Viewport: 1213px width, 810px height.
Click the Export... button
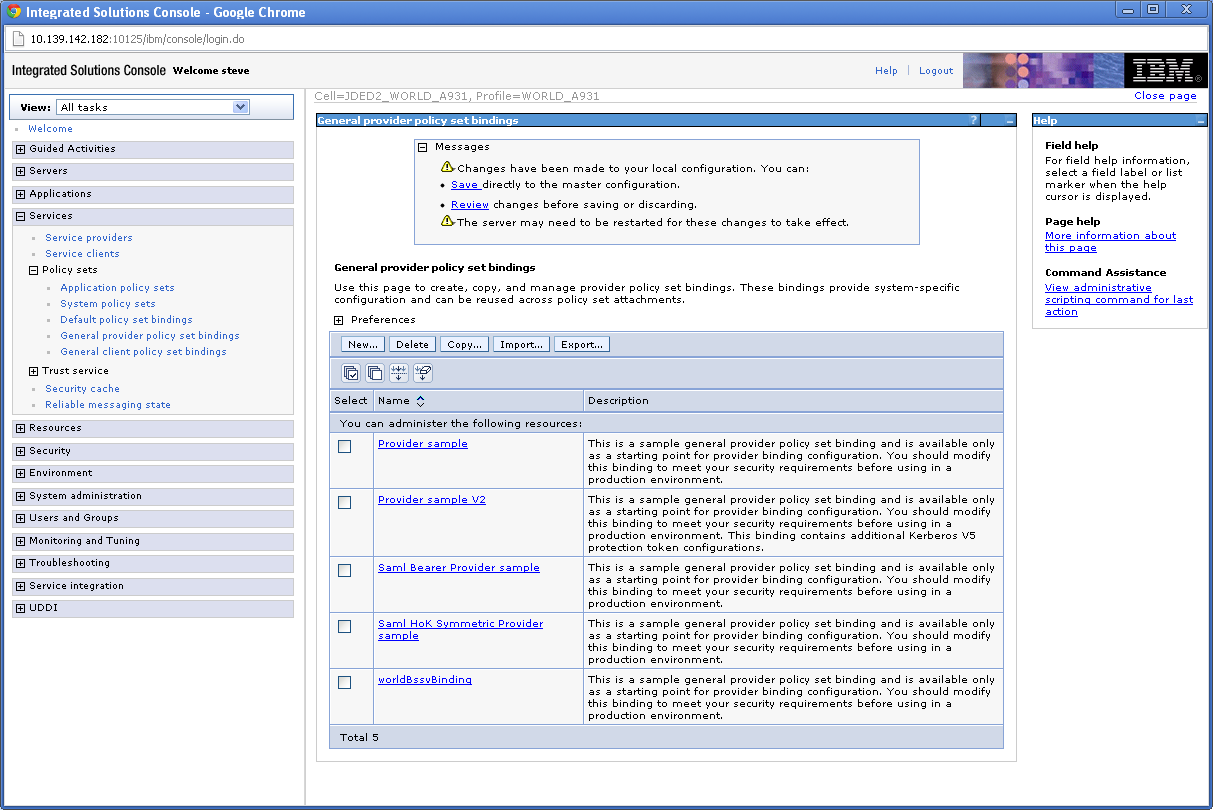click(x=582, y=344)
